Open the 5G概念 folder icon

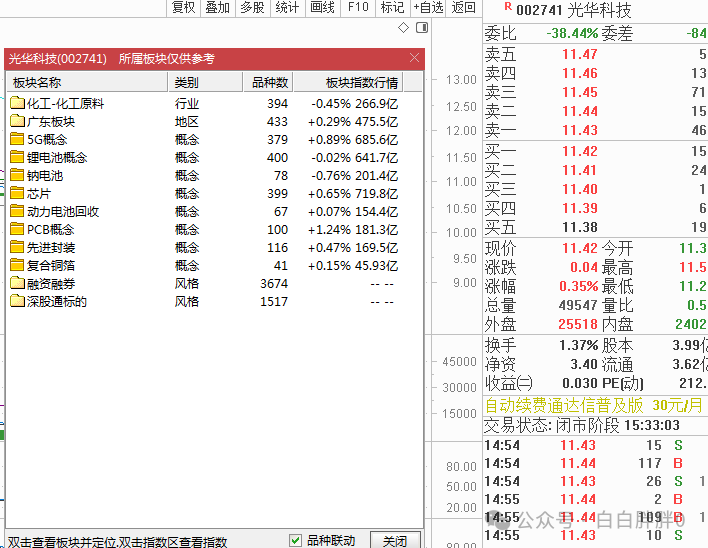pos(17,139)
